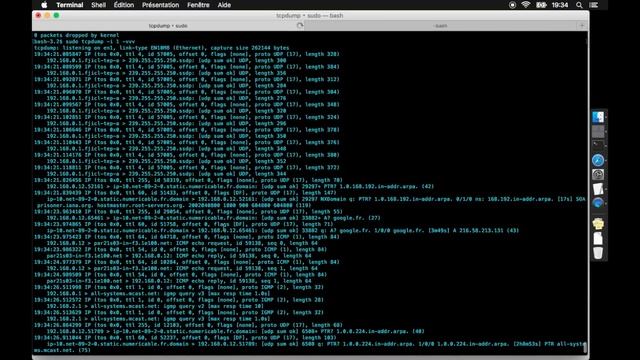
Task: Open the Édition menu
Action: tap(124, 5)
